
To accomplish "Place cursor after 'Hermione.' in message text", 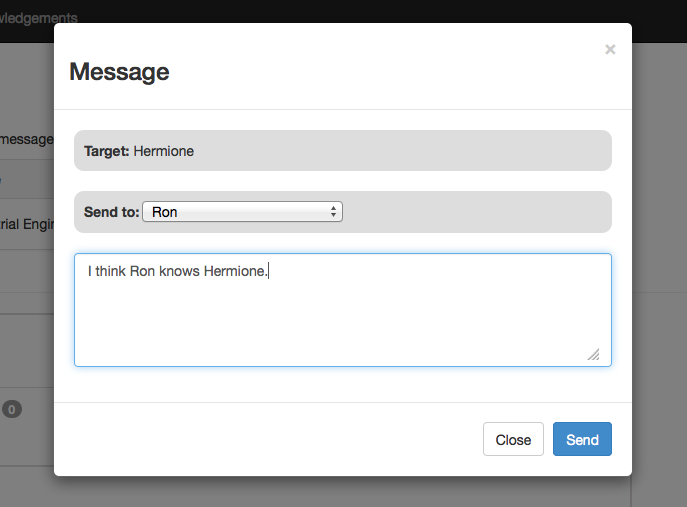I will 269,271.
